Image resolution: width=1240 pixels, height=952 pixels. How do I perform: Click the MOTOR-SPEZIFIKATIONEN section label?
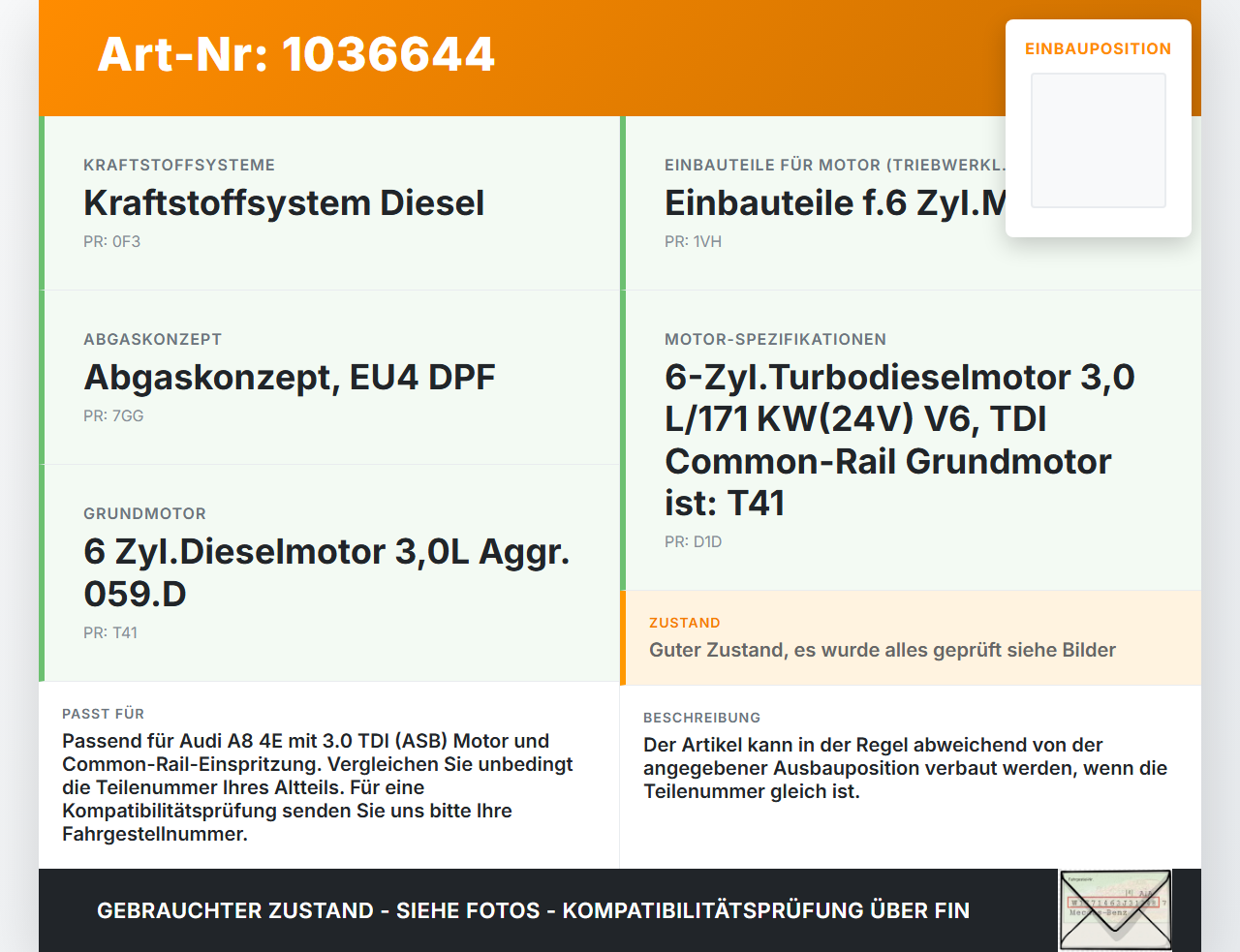click(x=775, y=339)
